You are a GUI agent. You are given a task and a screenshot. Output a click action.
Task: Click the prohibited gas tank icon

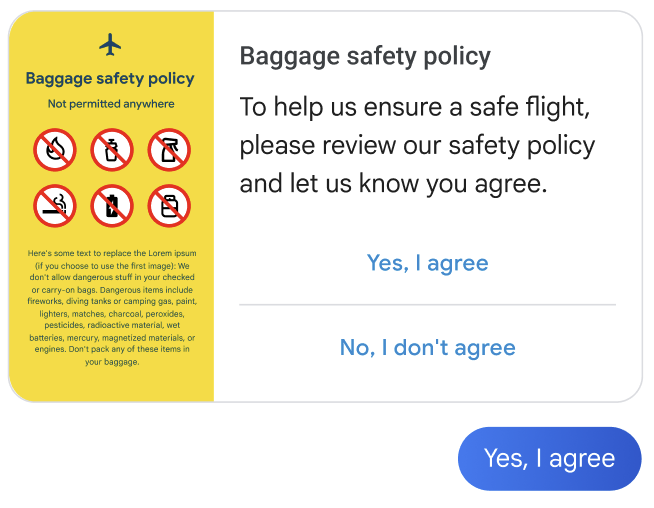click(x=168, y=206)
